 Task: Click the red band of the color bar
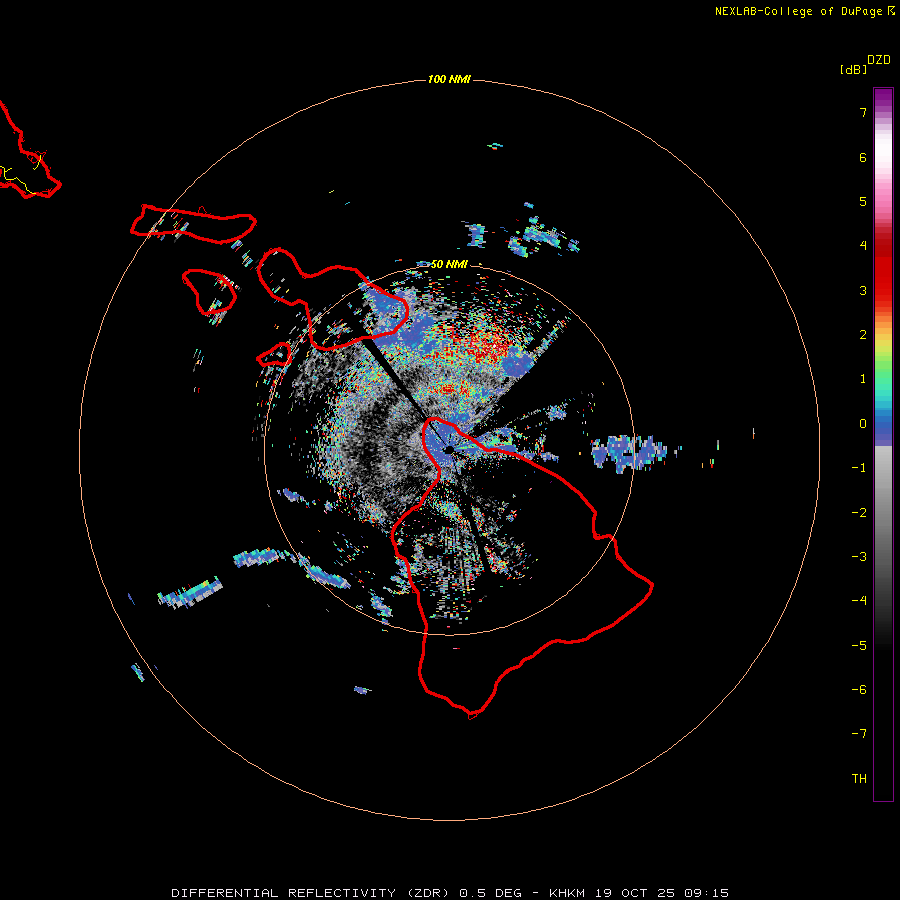coord(883,270)
